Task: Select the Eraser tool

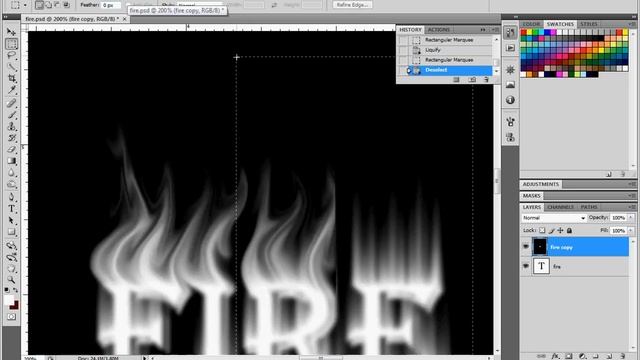Action: [x=11, y=149]
